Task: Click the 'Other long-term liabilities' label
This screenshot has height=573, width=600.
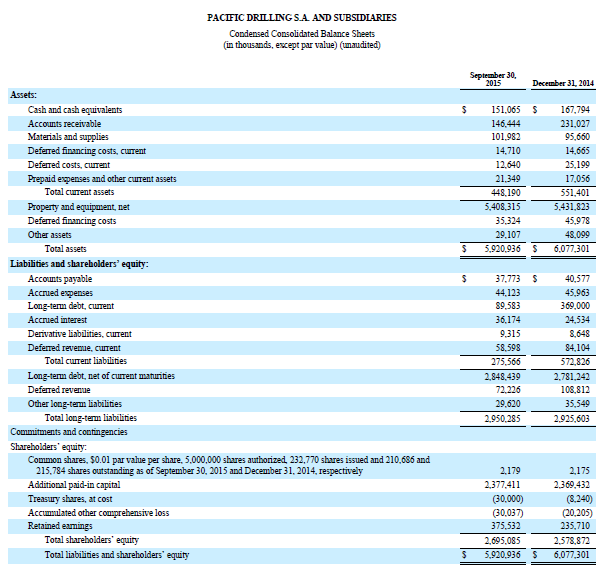Action: click(75, 404)
